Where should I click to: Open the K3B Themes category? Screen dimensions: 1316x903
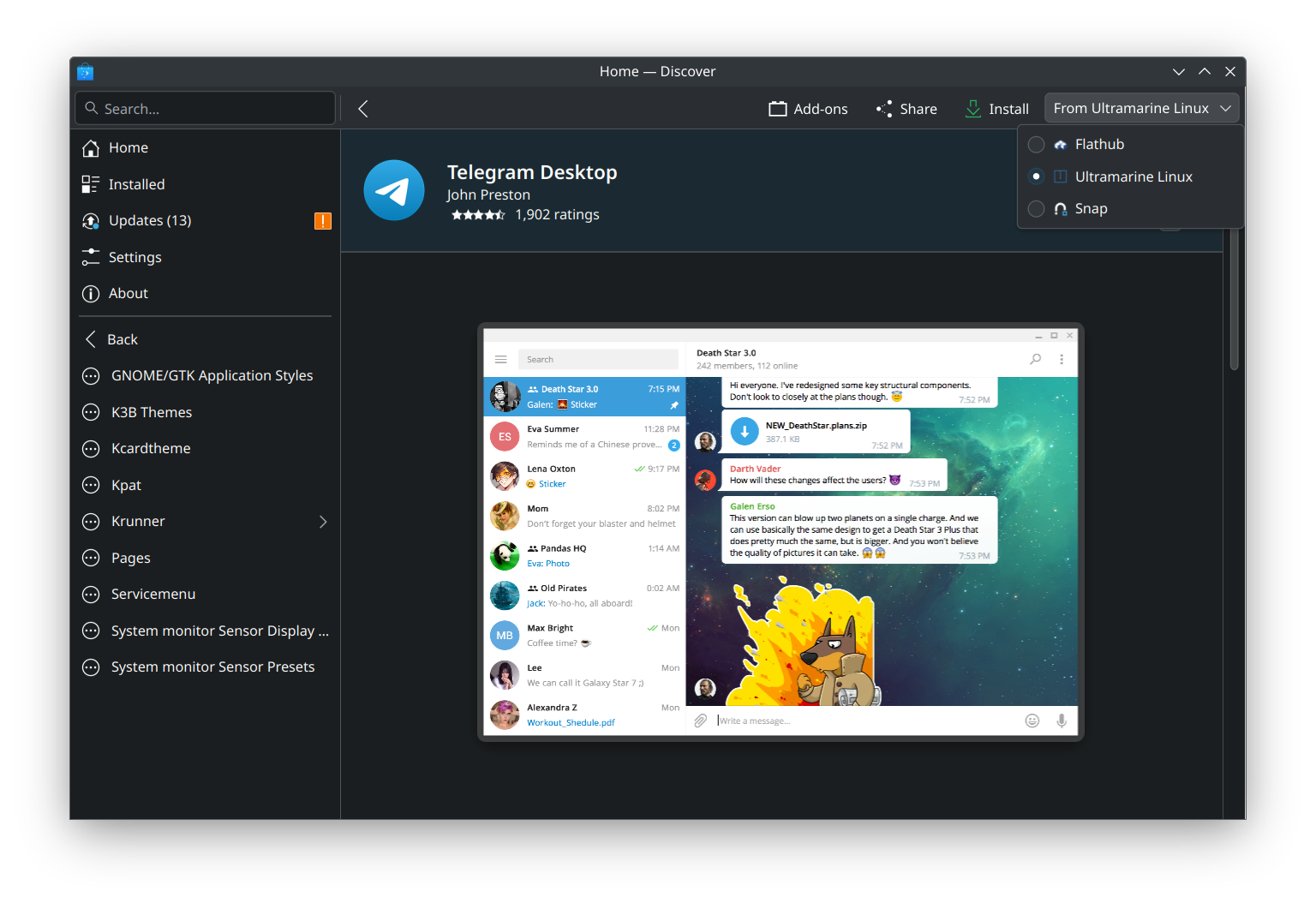click(206, 412)
